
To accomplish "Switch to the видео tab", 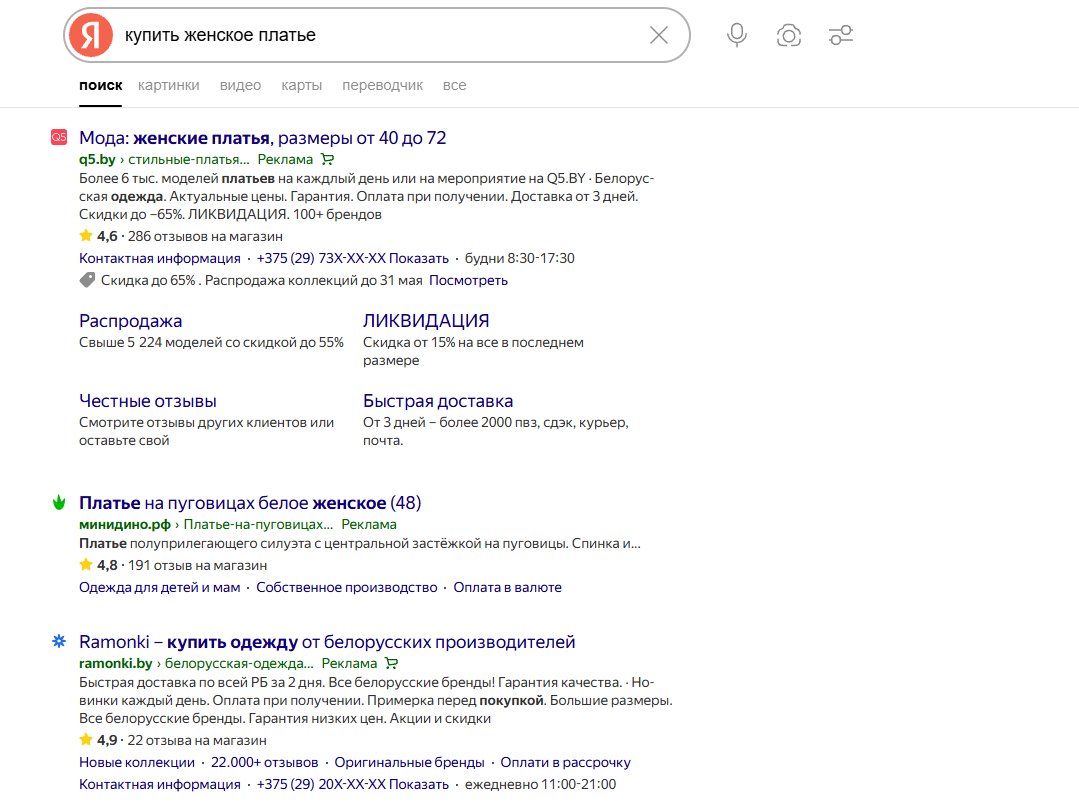I will pos(240,85).
